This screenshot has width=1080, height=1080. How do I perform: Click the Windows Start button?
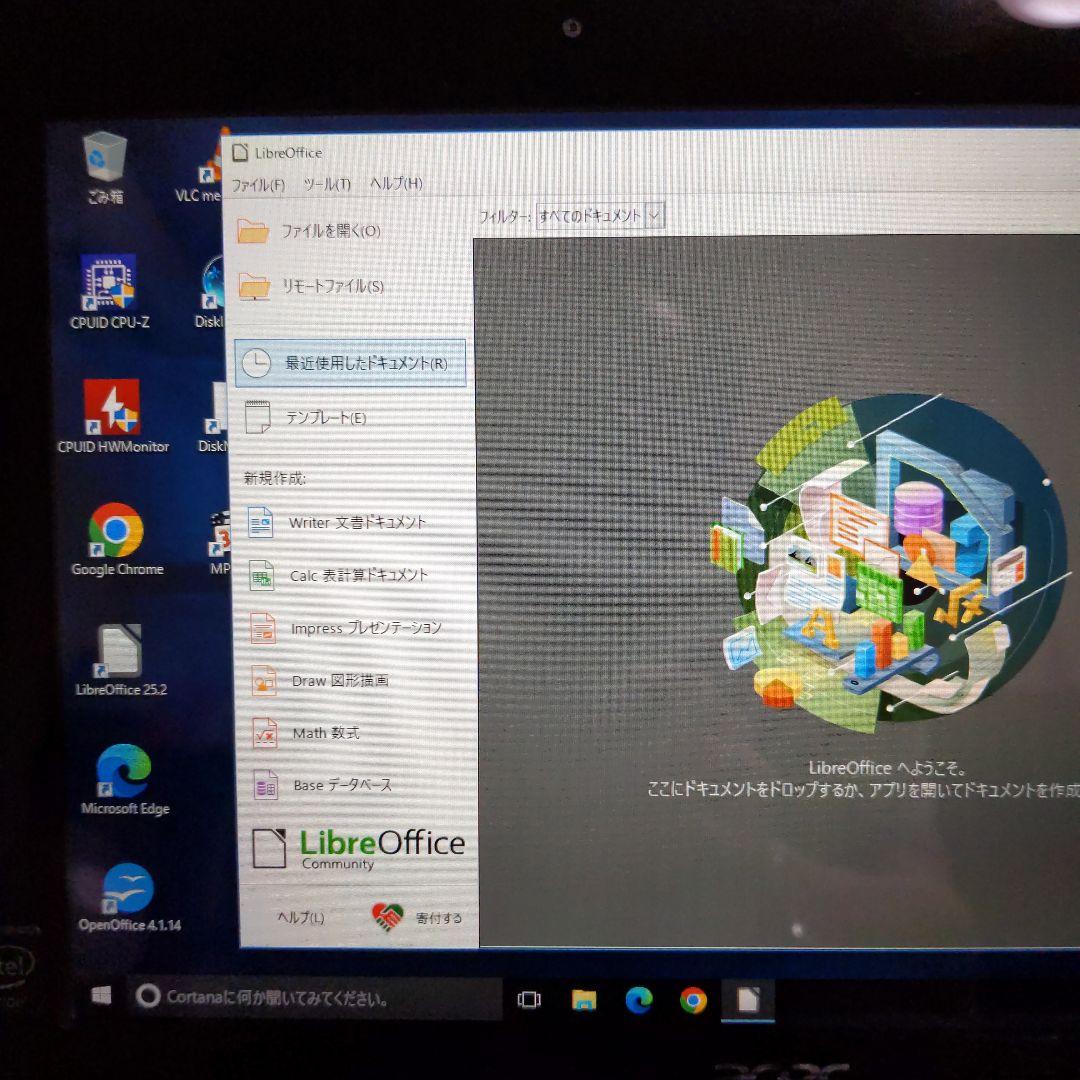[101, 995]
